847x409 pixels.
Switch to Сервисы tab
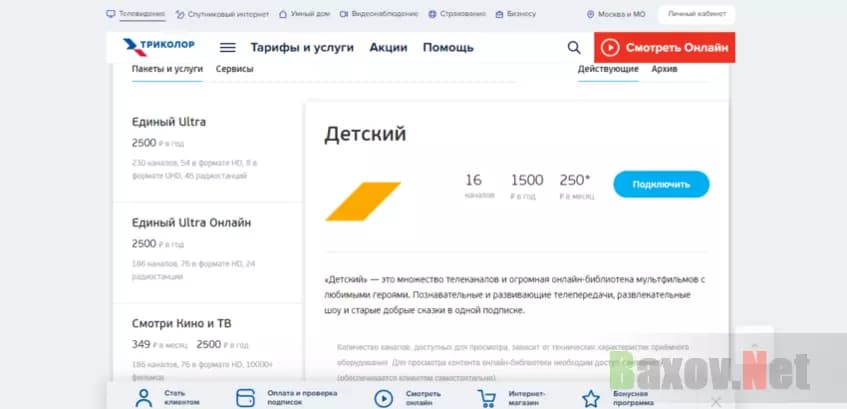[x=234, y=69]
